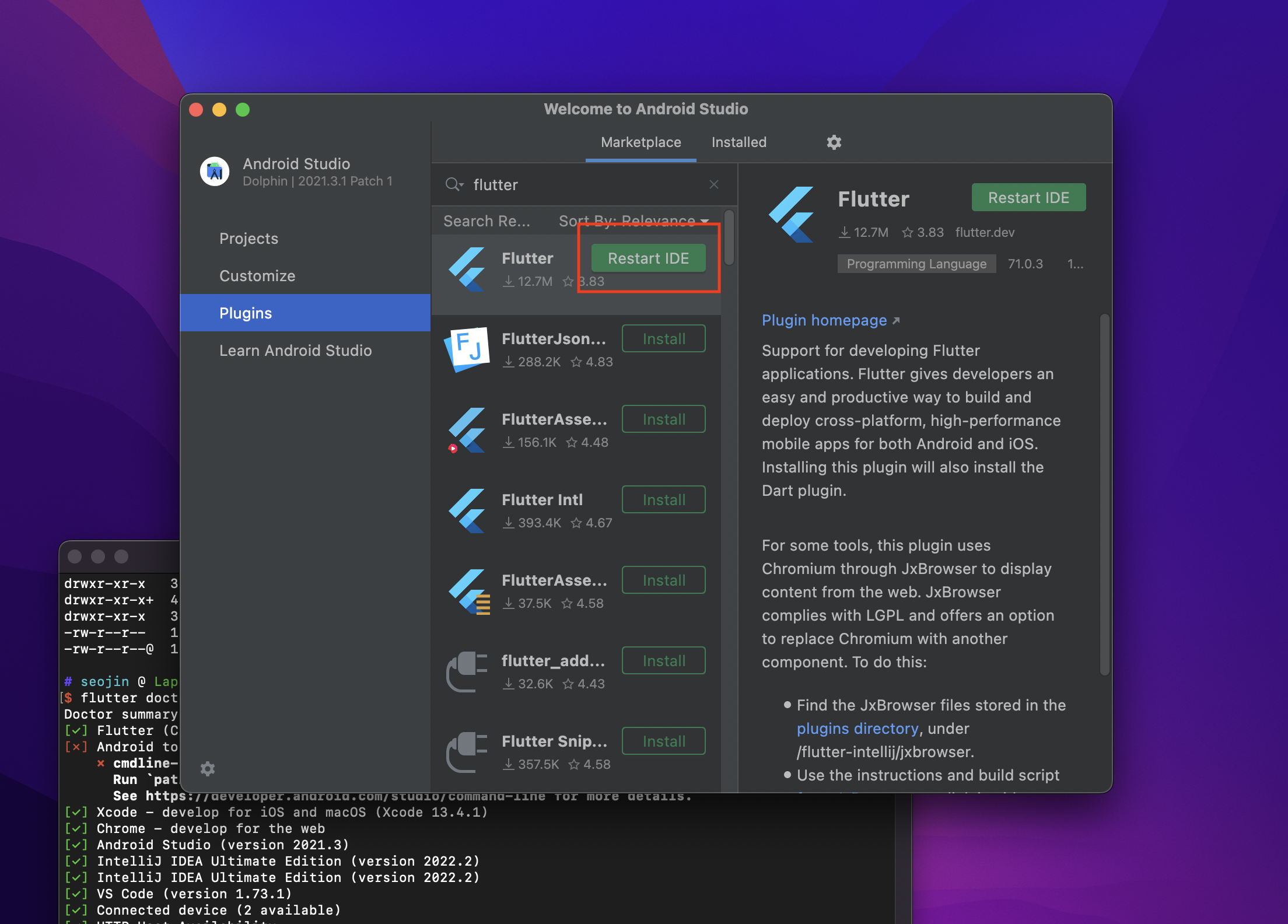1288x924 pixels.
Task: Open welcome screen bottom-left gear options
Action: pyautogui.click(x=208, y=769)
